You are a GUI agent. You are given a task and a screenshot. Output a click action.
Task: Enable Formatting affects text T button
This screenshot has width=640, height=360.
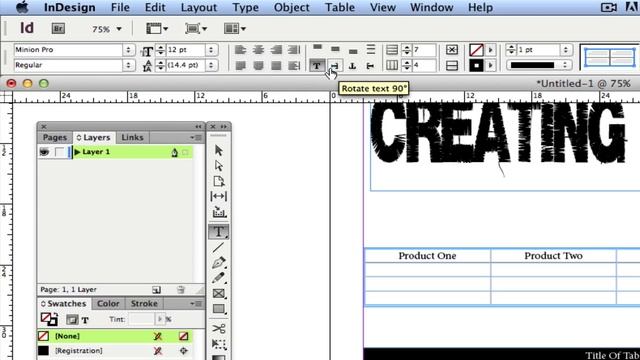pos(85,320)
